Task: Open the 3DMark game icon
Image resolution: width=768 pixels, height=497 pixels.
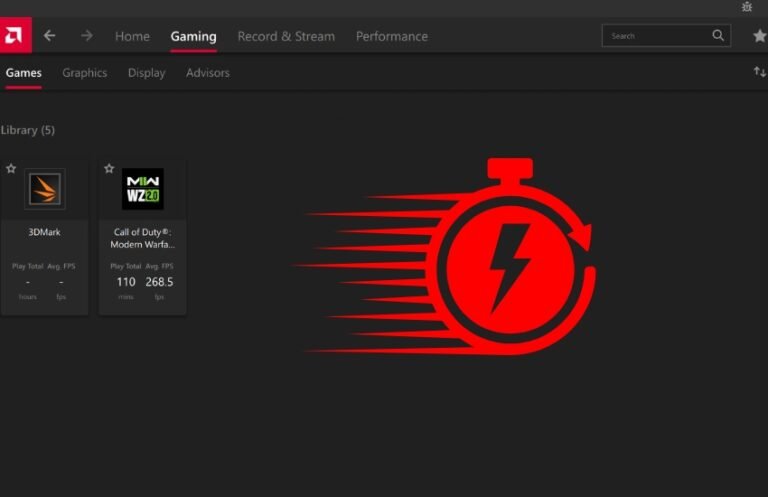Action: pos(45,189)
